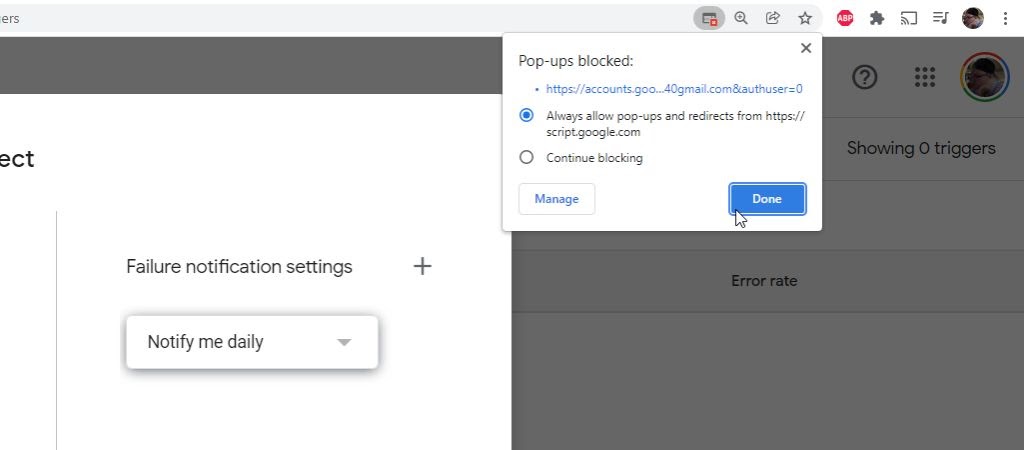Open the zoom magnifier in address bar
This screenshot has height=450, width=1024.
(x=741, y=18)
